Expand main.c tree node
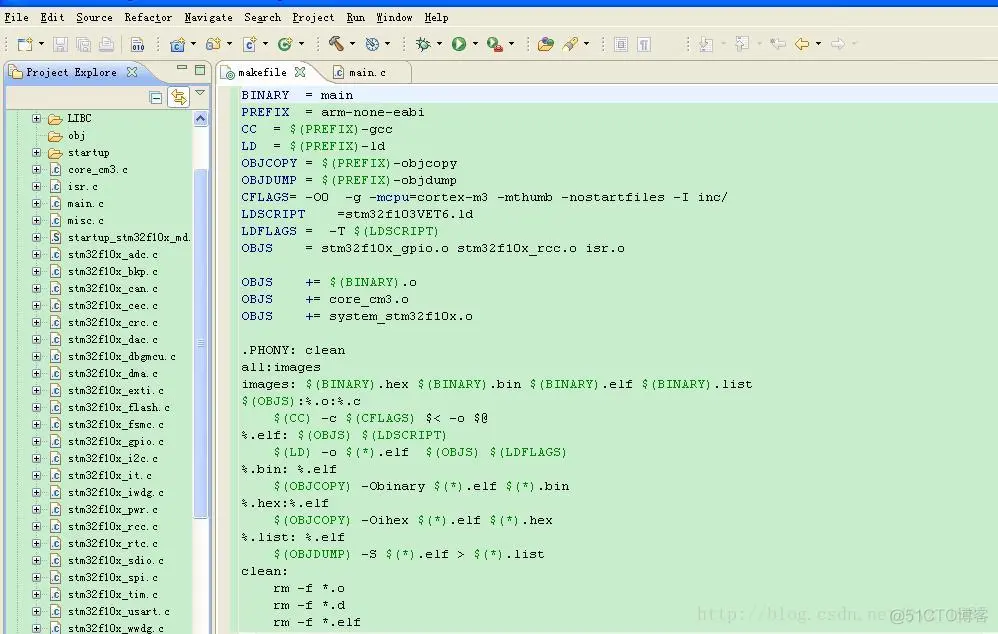Screen dimensions: 998x634 36,204
